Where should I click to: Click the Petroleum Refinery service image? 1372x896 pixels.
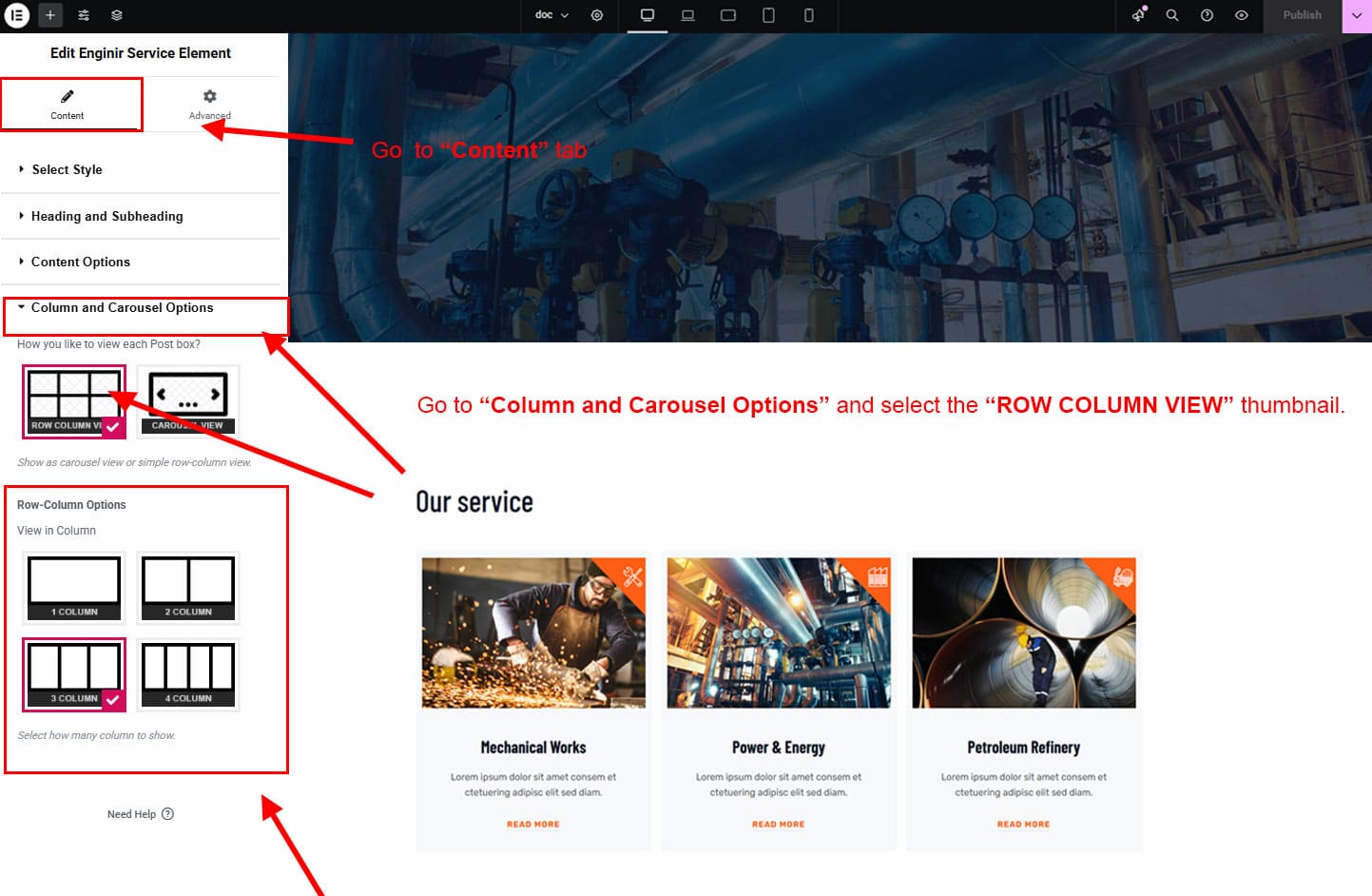(1023, 633)
